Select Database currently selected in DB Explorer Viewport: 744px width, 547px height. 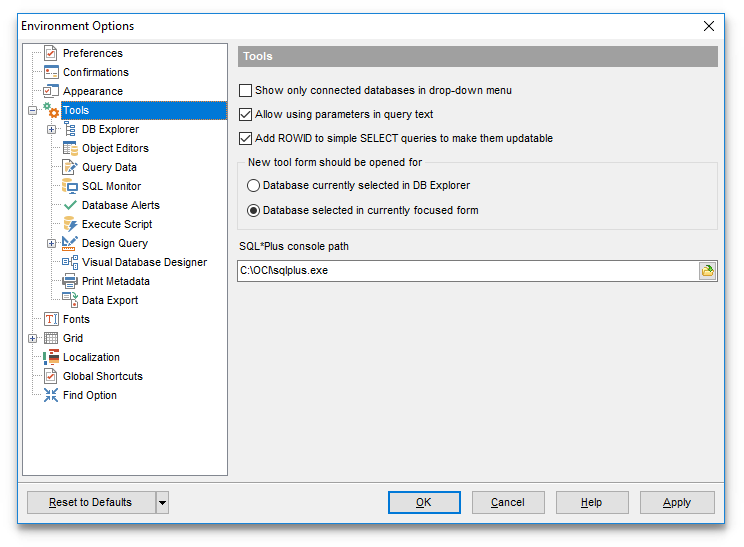[253, 185]
